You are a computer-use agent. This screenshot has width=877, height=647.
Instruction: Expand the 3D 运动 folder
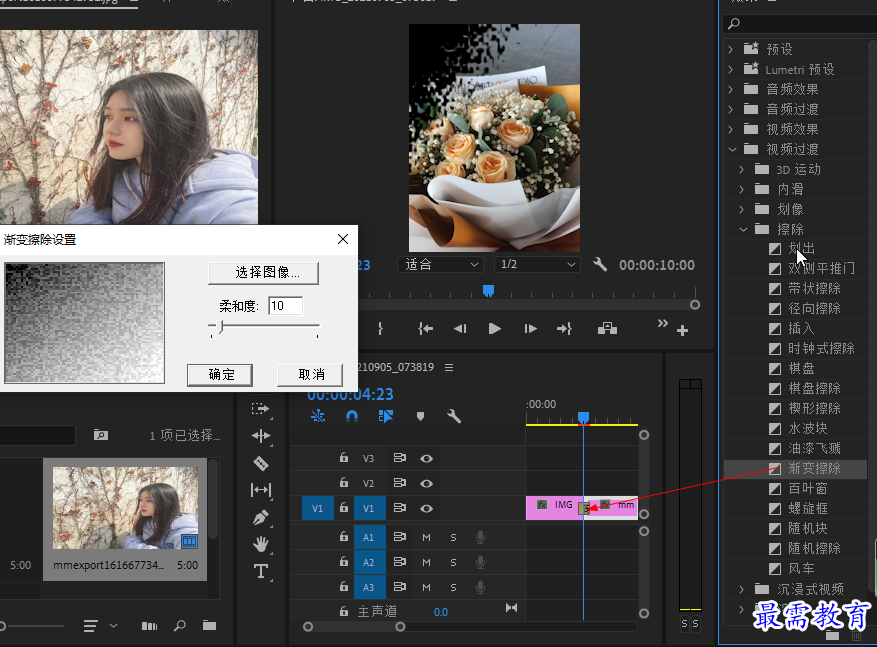[x=742, y=169]
